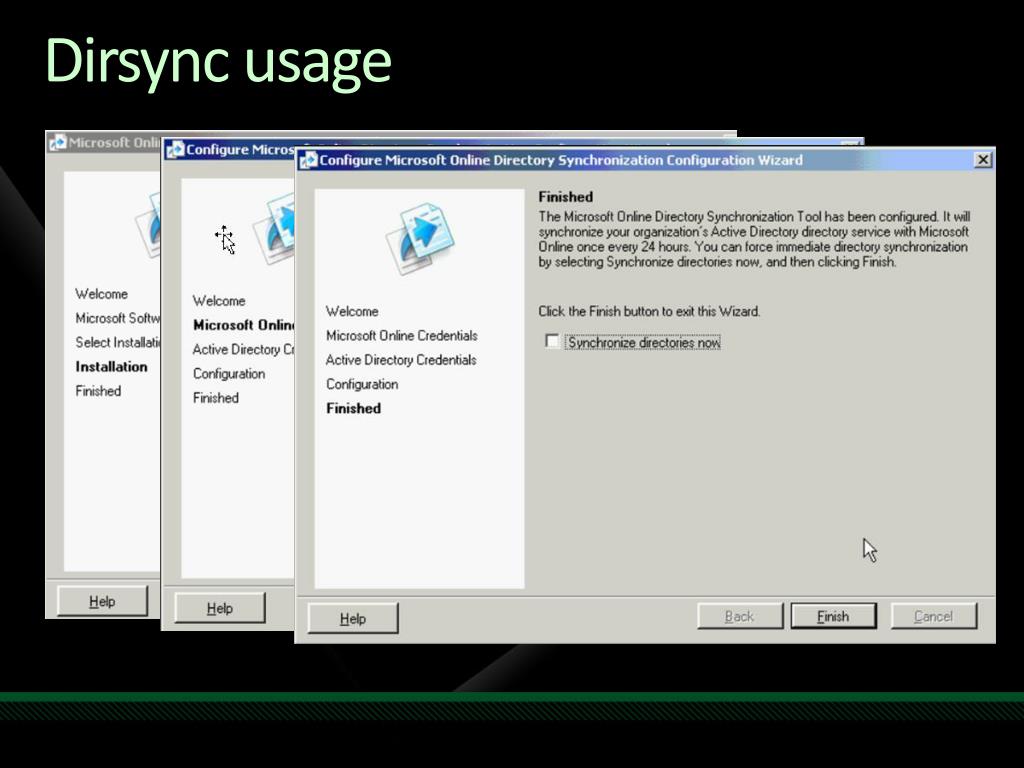This screenshot has width=1024, height=768.
Task: Close the front Configuration Wizard window
Action: (x=983, y=160)
